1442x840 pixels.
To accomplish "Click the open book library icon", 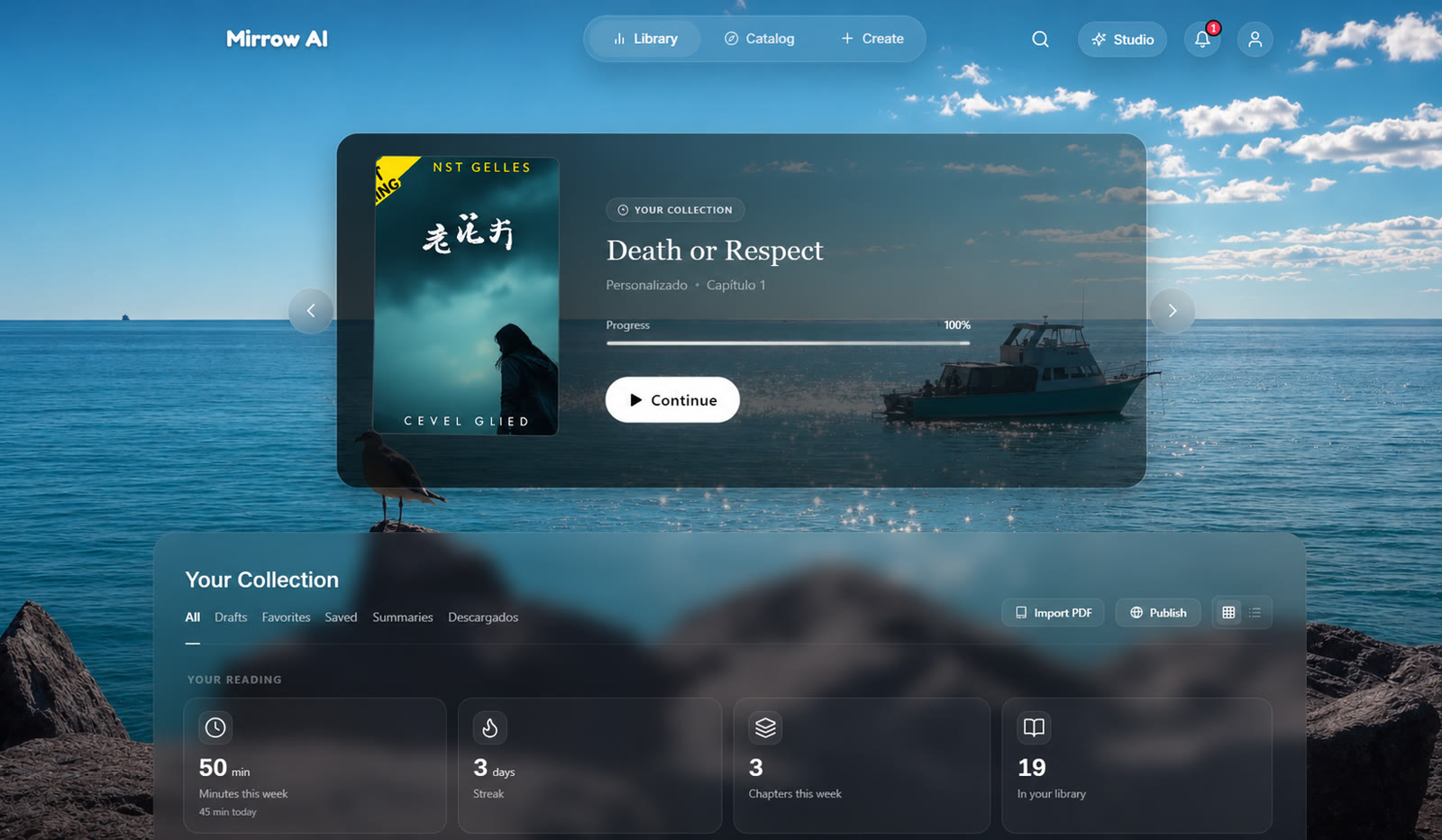I will (x=1034, y=727).
